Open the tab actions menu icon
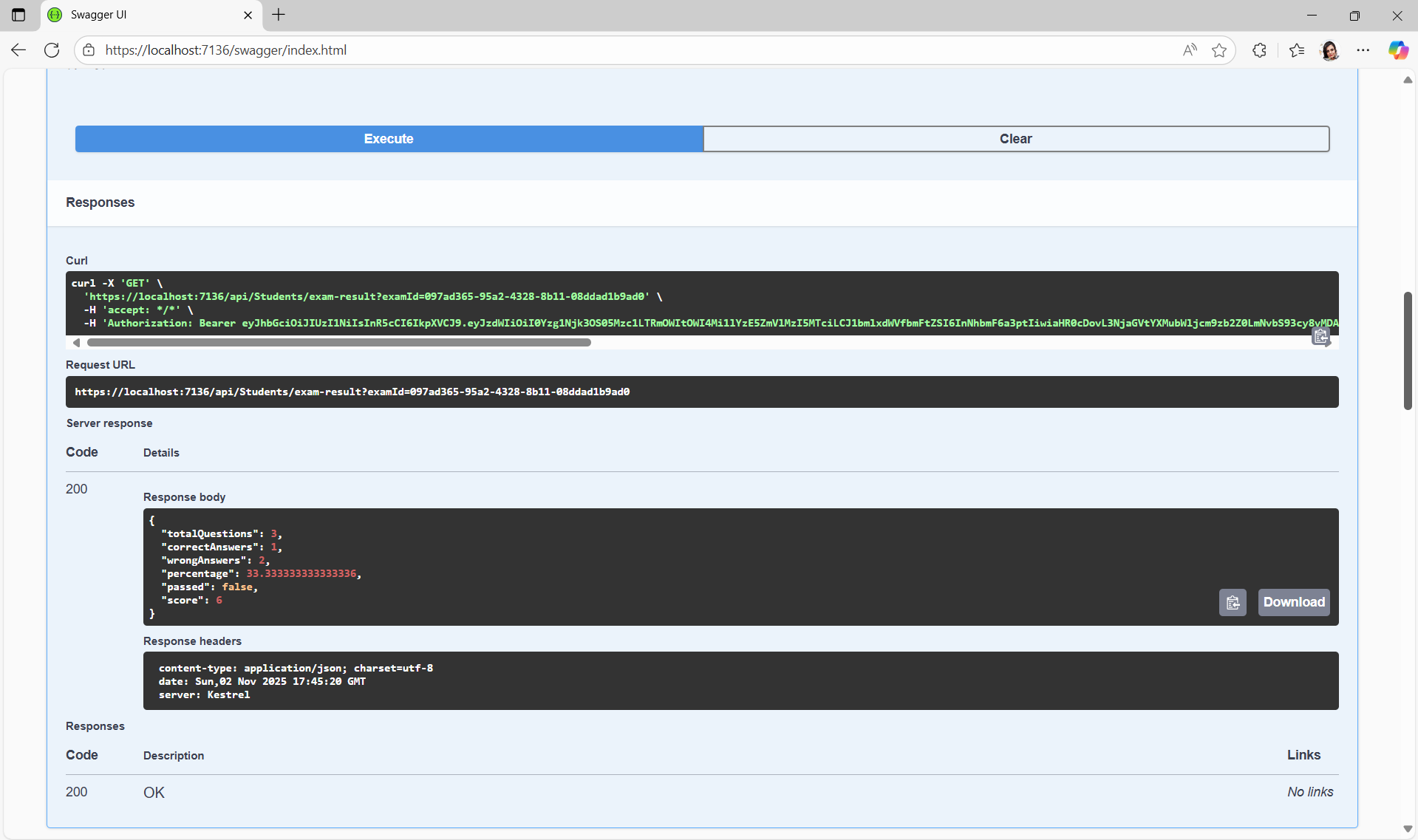 [x=18, y=15]
